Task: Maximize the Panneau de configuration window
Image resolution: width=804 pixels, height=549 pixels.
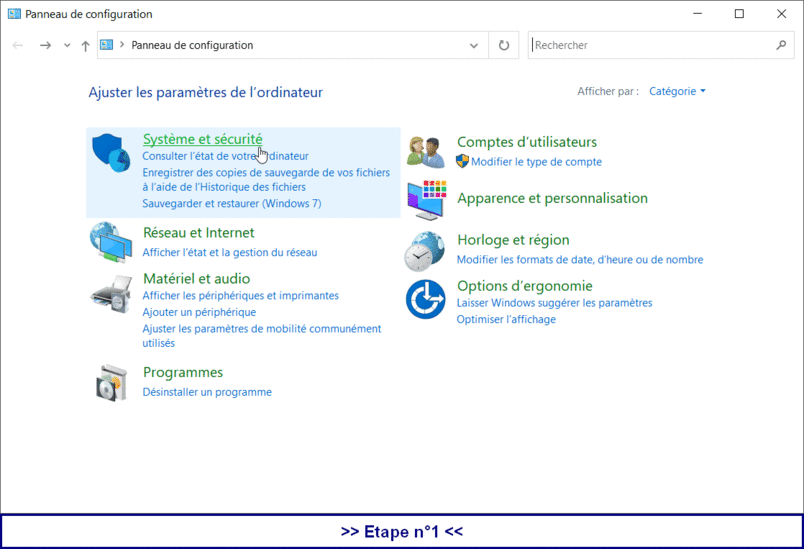Action: click(x=739, y=14)
